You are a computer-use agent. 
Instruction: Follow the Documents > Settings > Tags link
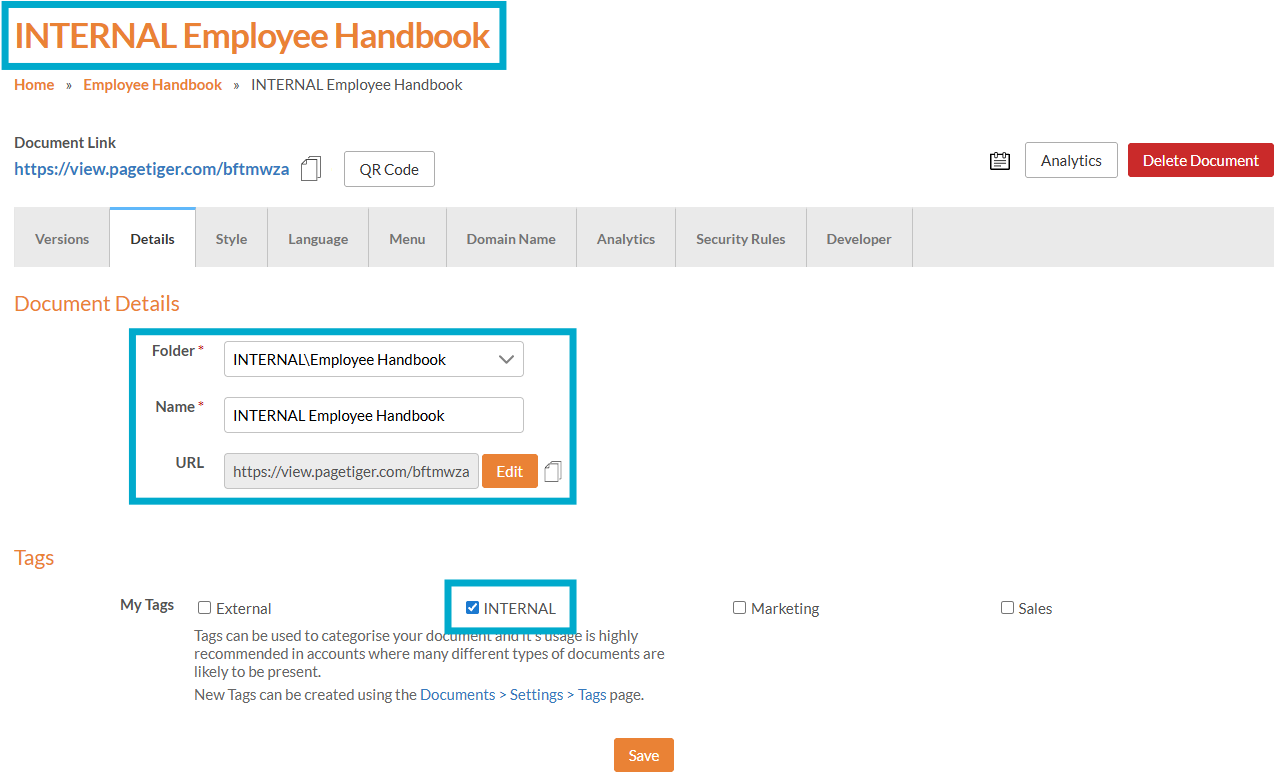pyautogui.click(x=513, y=694)
